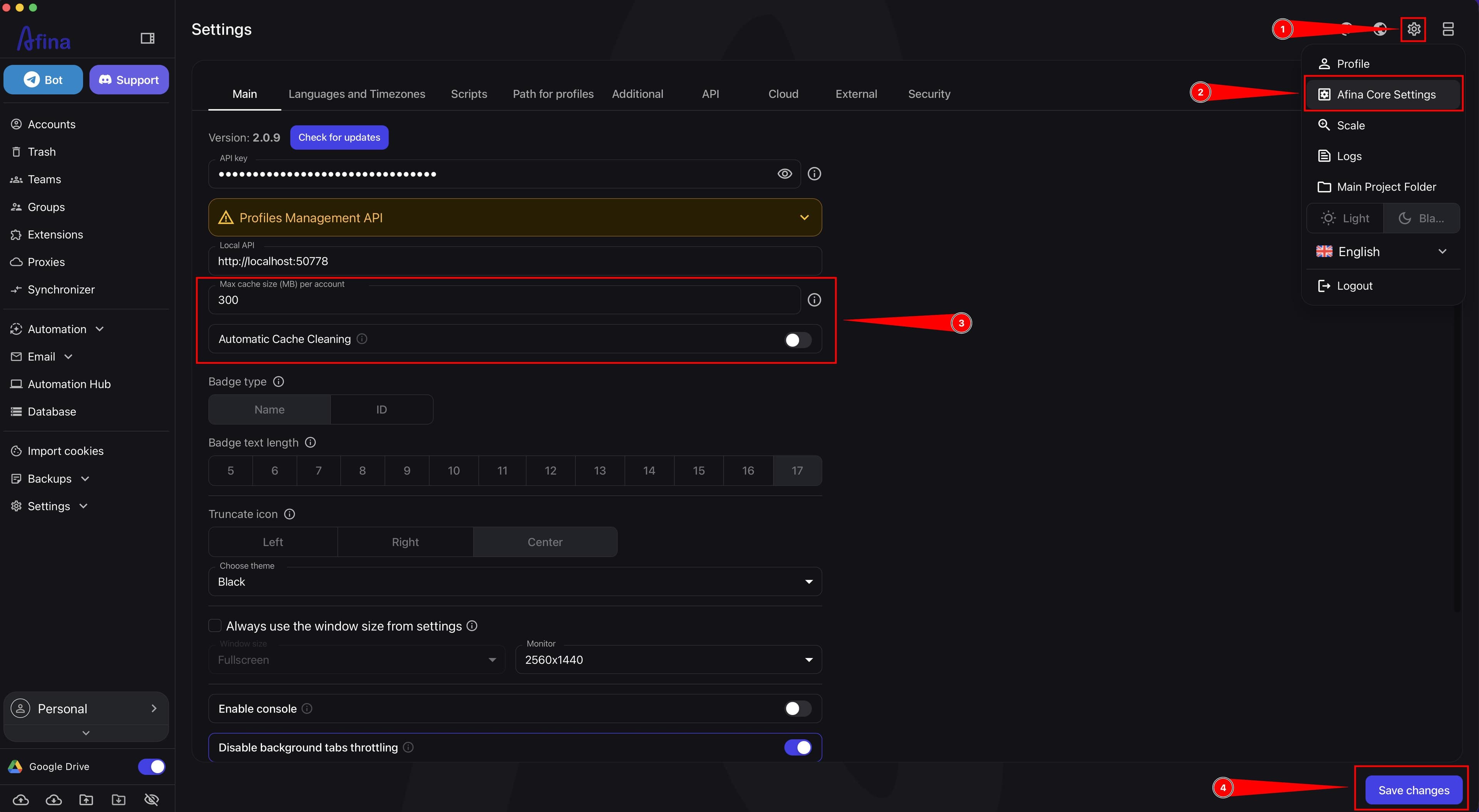Click the cloud download icon
Screen dimensions: 1479x812
coord(54,799)
